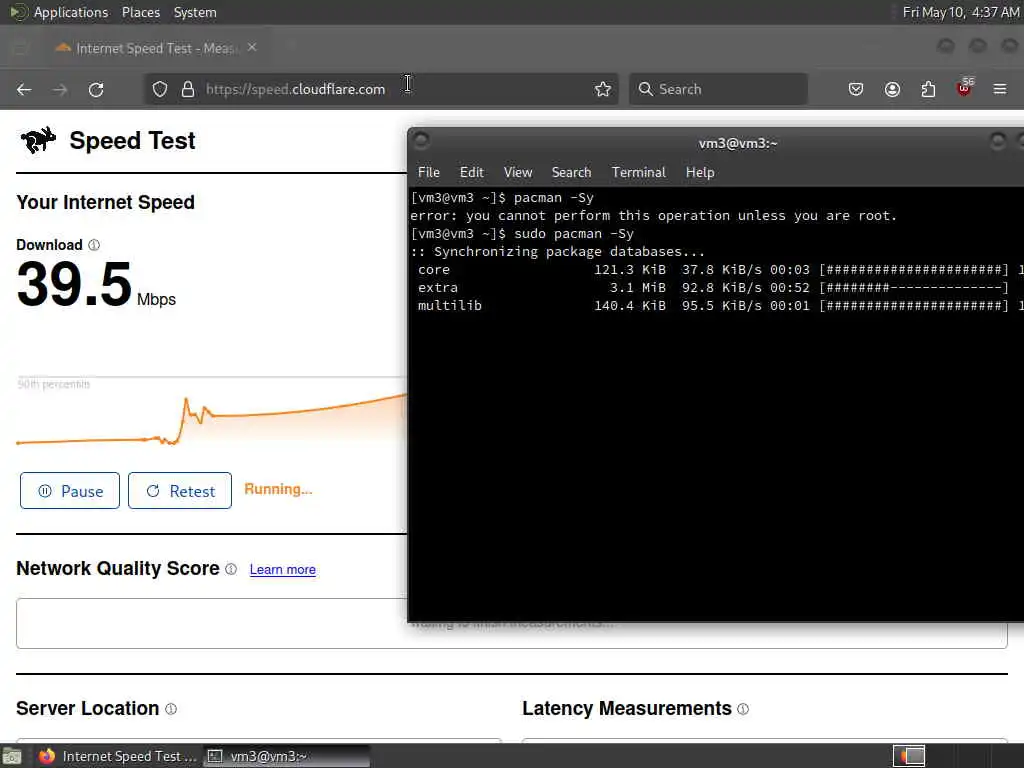The image size is (1024, 768).
Task: Click the Latency Measurements info icon
Action: tap(743, 709)
